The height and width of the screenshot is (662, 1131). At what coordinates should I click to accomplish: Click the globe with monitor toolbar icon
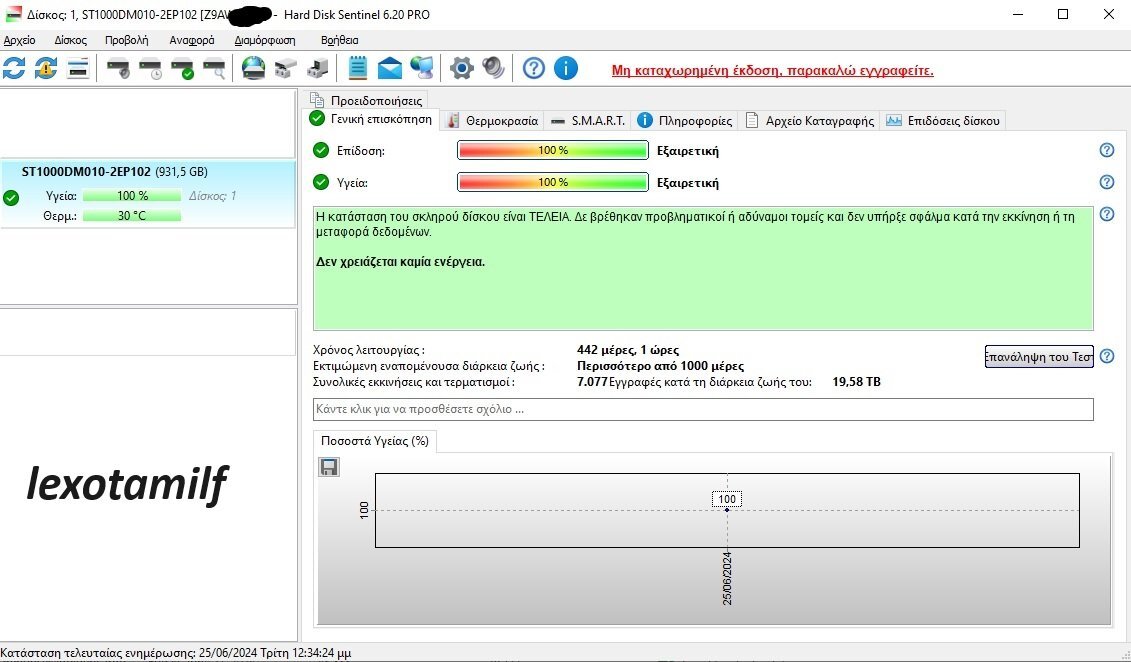pos(422,69)
